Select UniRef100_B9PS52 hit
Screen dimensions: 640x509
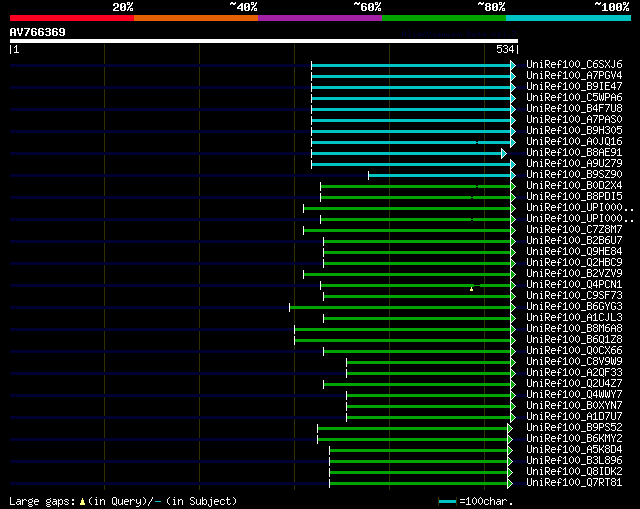(x=574, y=428)
